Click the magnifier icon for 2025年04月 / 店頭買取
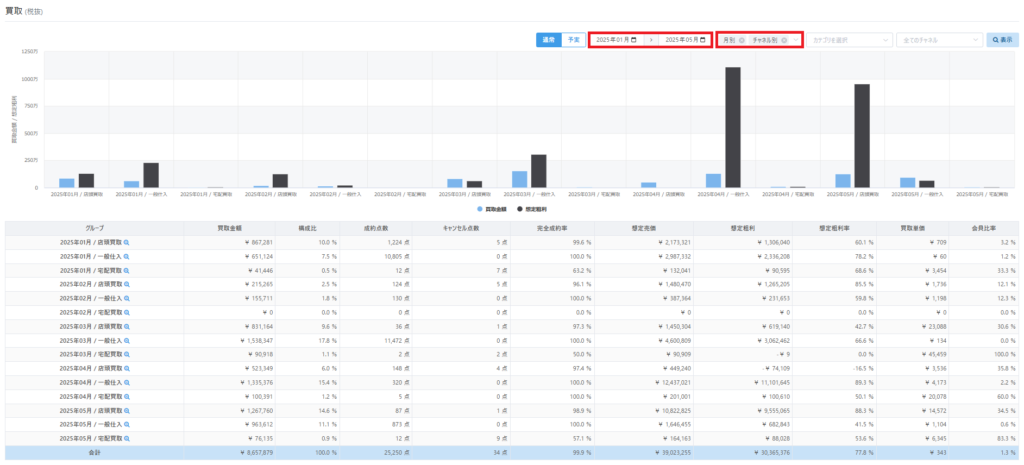Image resolution: width=1024 pixels, height=465 pixels. click(x=126, y=368)
